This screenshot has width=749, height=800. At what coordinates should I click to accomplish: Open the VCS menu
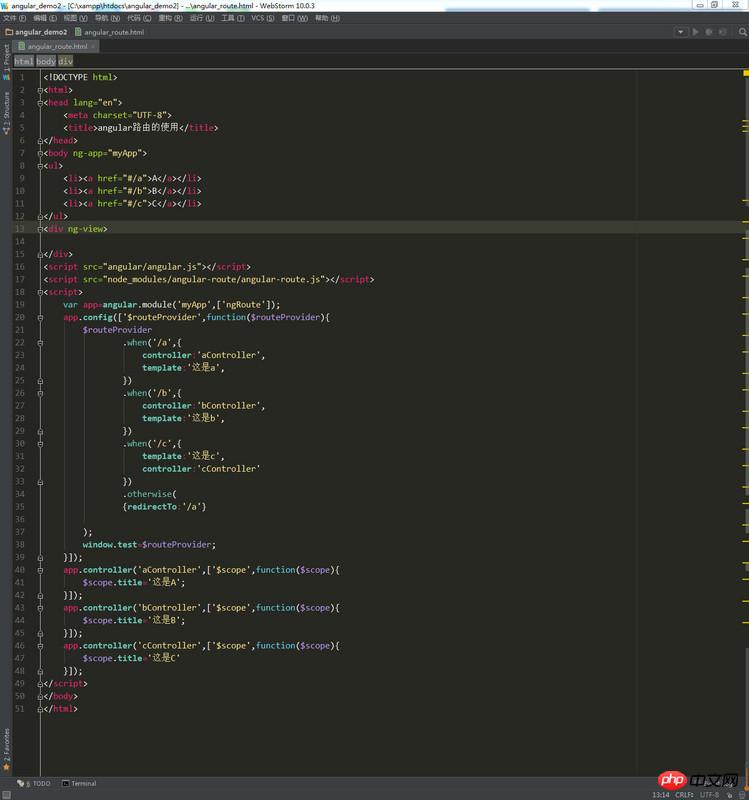[262, 18]
